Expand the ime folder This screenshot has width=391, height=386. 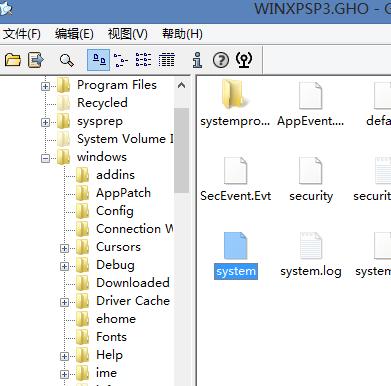pyautogui.click(x=64, y=374)
